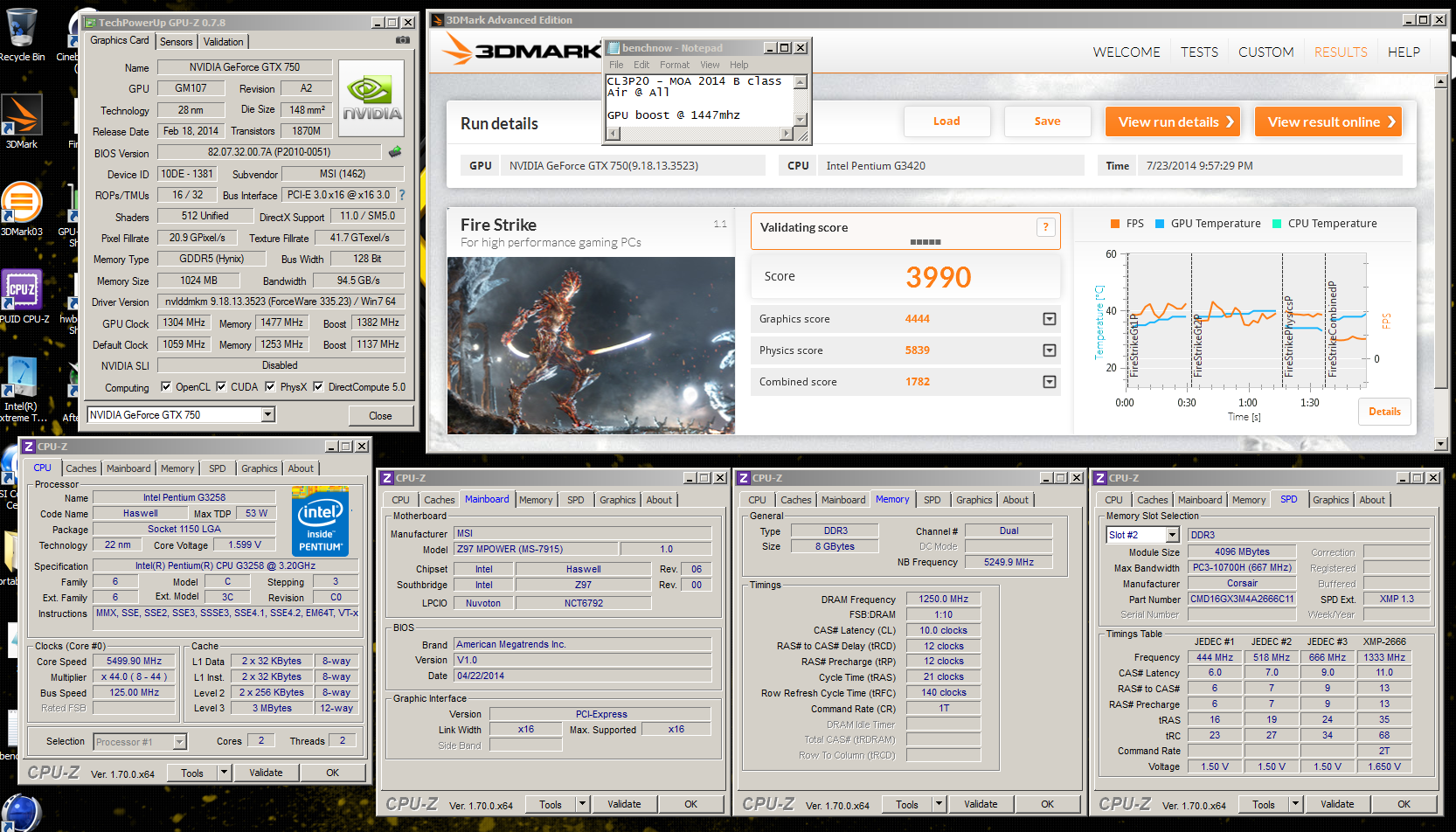Click the Notepad title bar icon

614,48
